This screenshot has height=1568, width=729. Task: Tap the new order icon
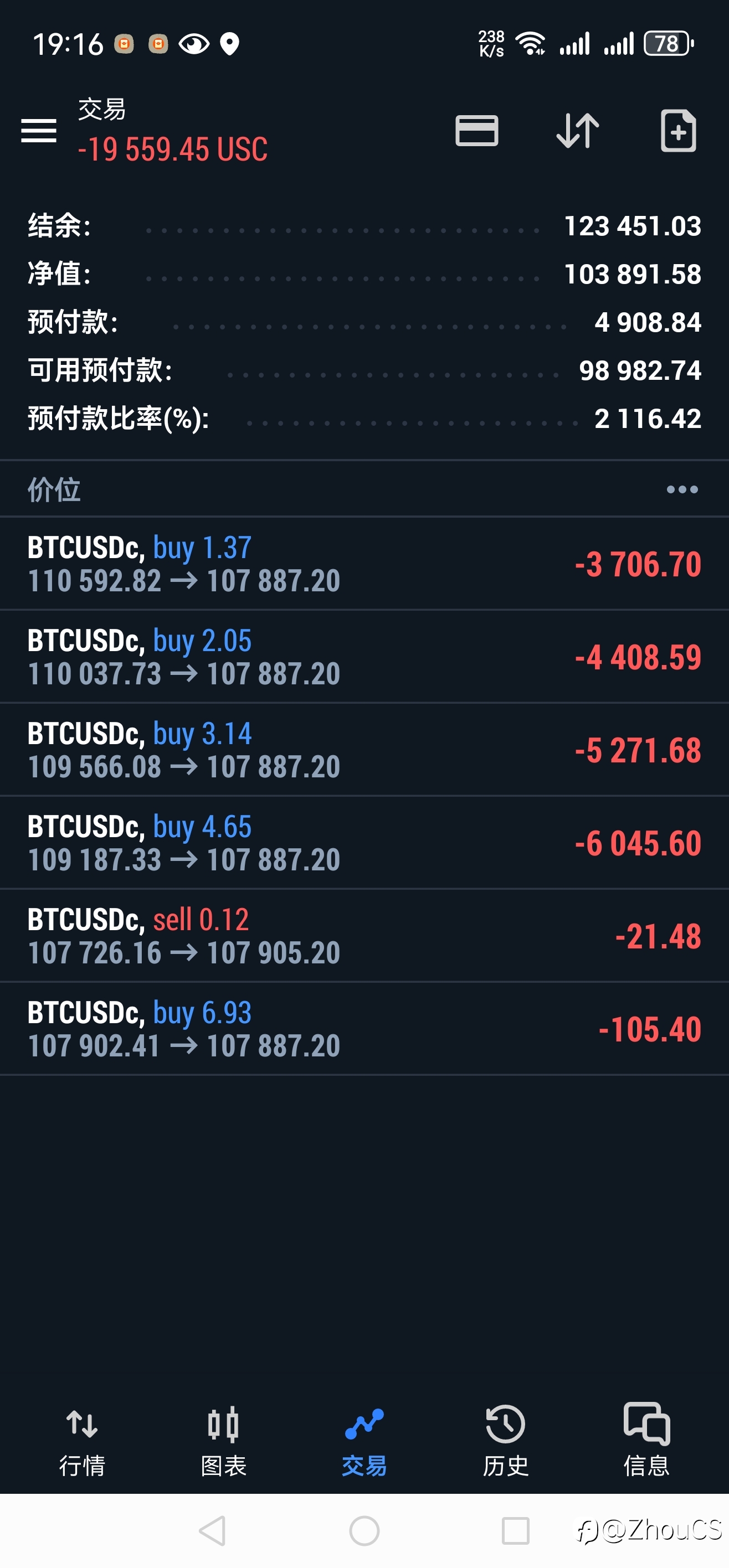[678, 131]
